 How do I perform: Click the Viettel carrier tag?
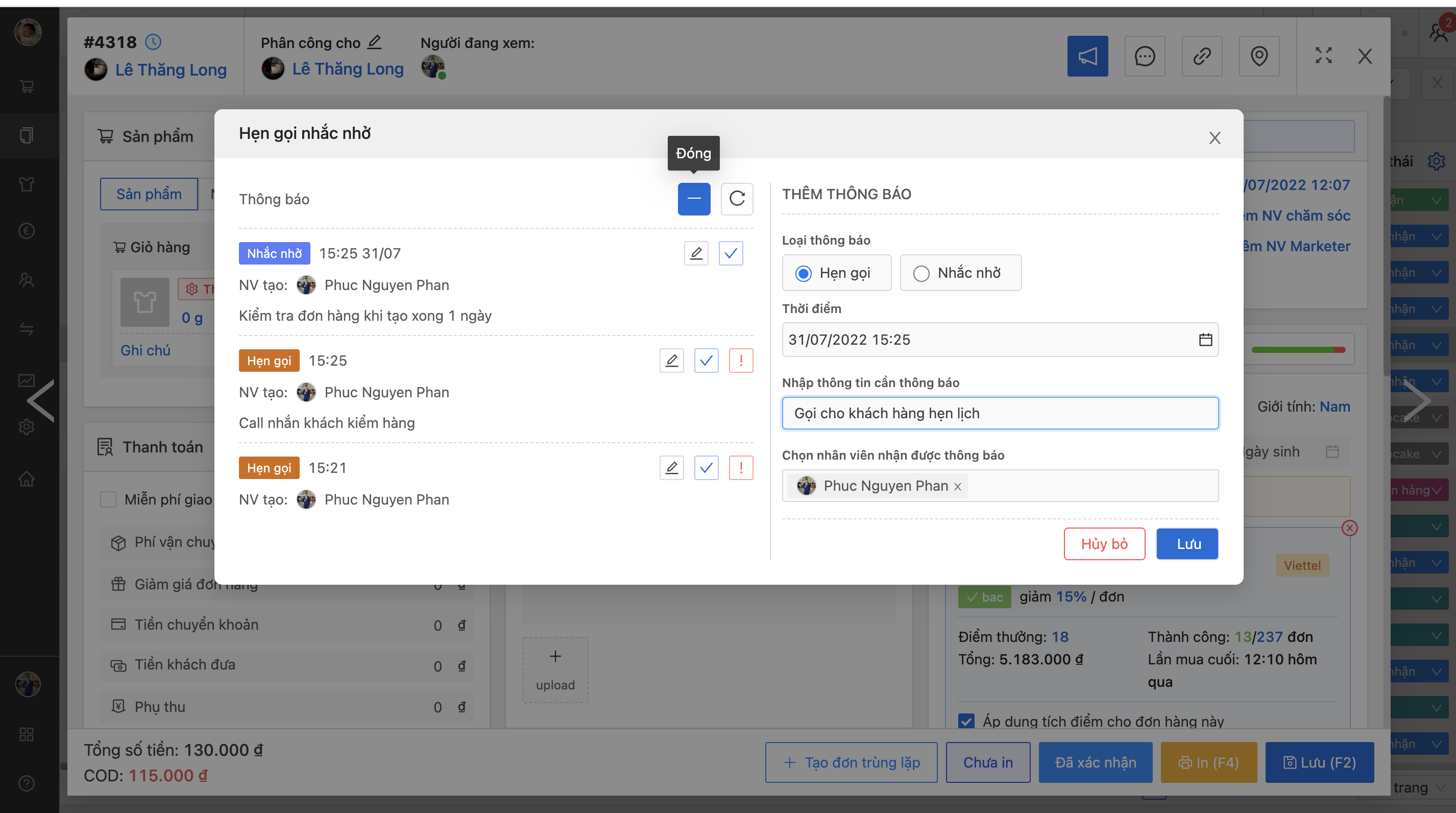1302,565
